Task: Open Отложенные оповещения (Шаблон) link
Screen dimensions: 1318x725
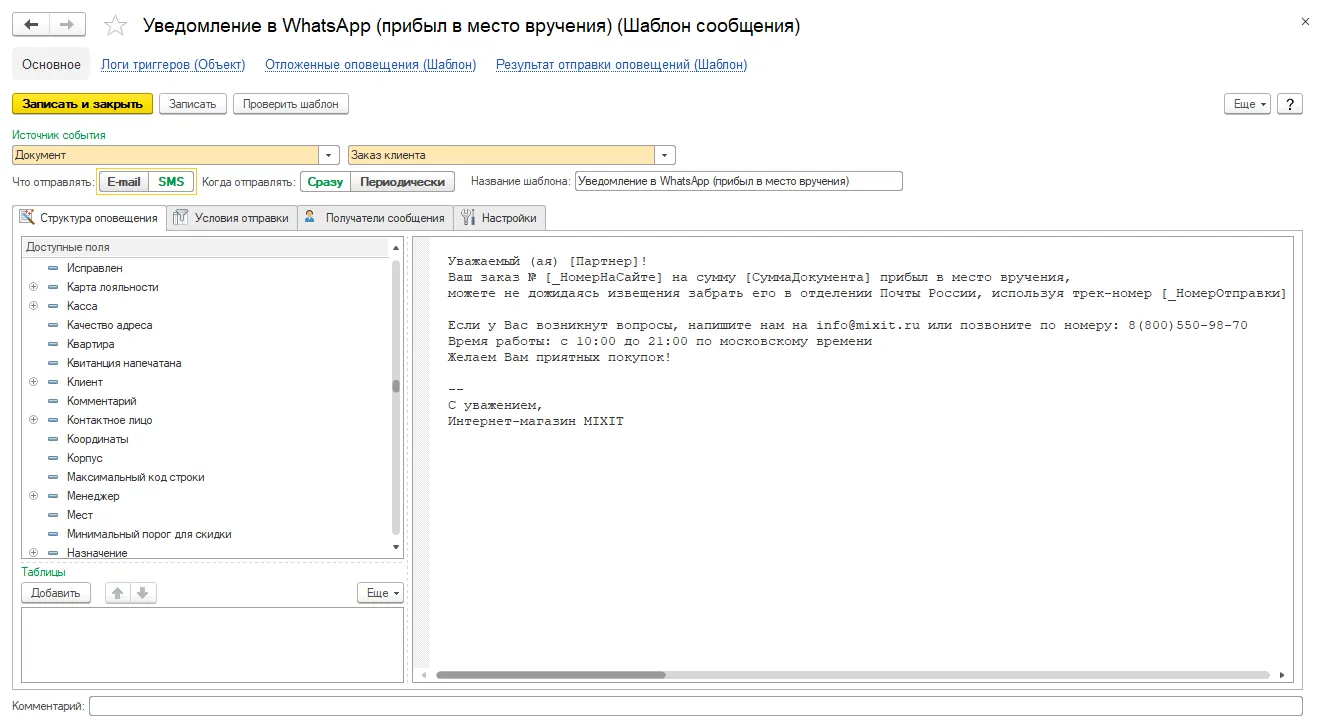Action: [371, 65]
